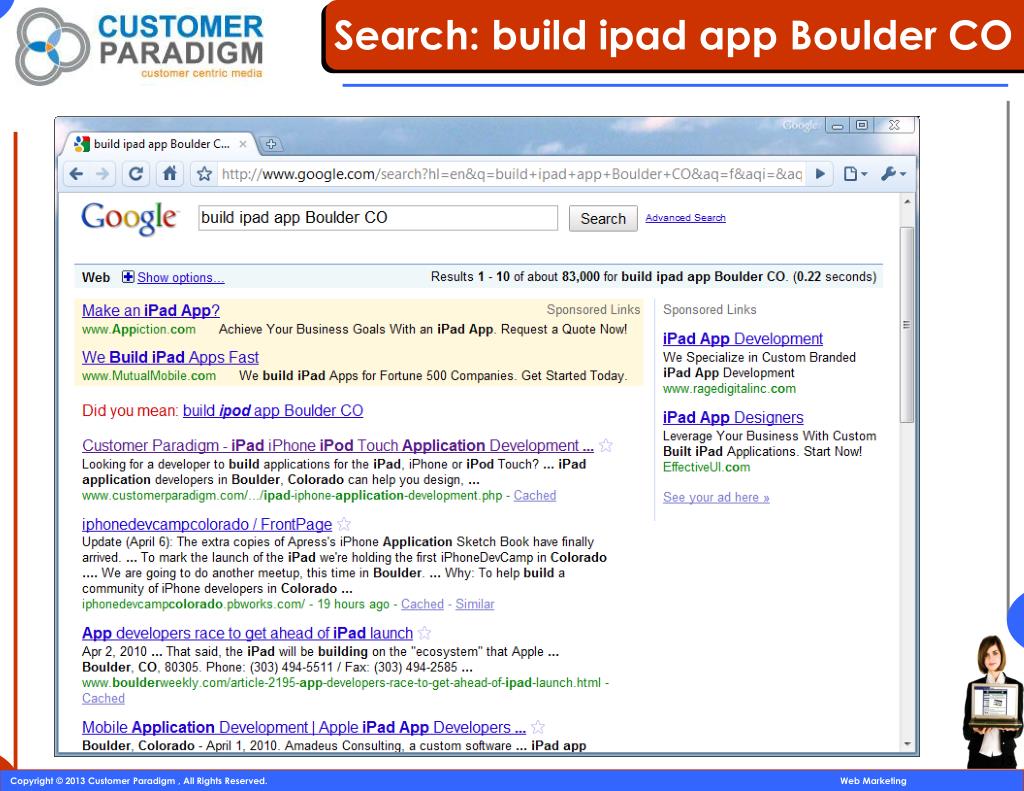Open 'App developers race to get ahead' result
Viewport: 1024px width, 791px height.
point(248,633)
